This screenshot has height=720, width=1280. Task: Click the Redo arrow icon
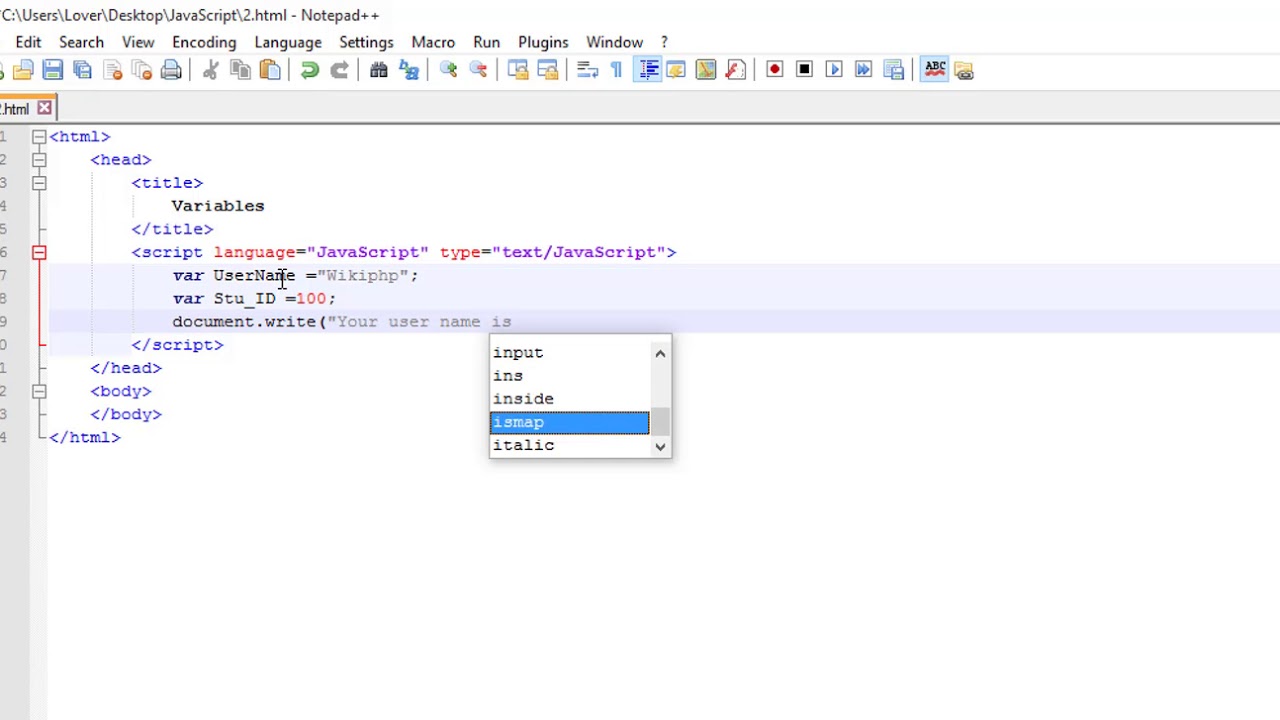pyautogui.click(x=340, y=70)
